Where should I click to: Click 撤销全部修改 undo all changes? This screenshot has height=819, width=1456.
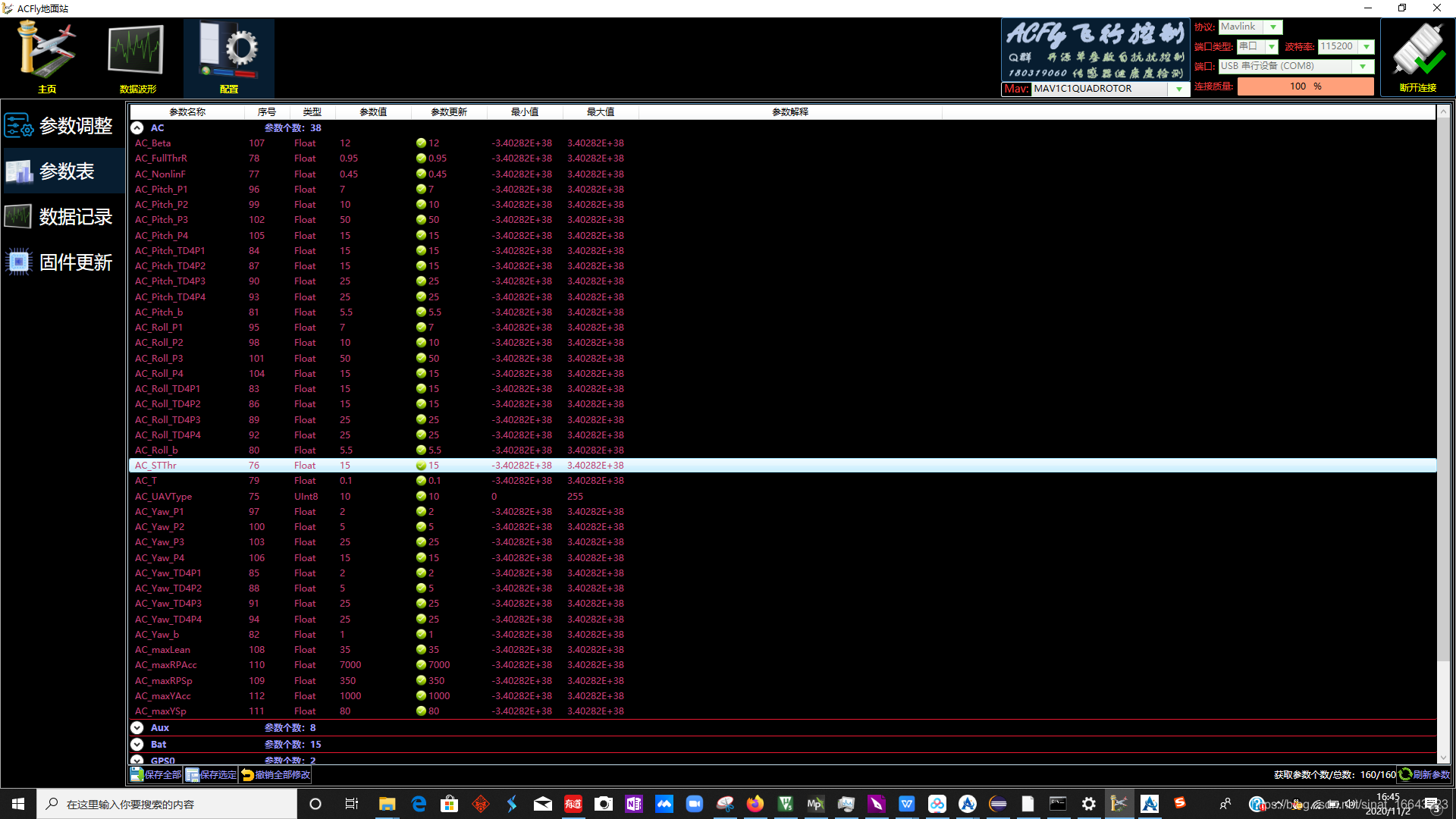pos(276,775)
